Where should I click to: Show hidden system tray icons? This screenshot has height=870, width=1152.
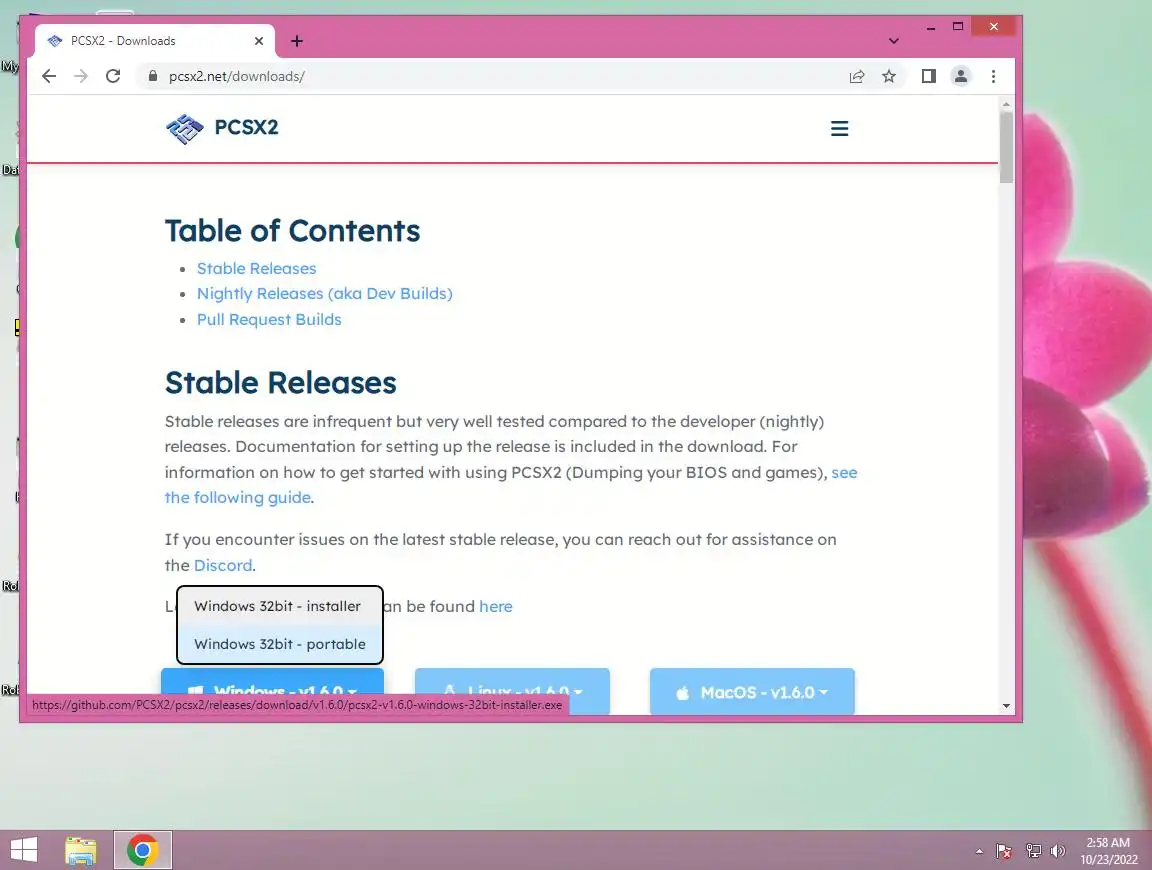pyautogui.click(x=979, y=851)
